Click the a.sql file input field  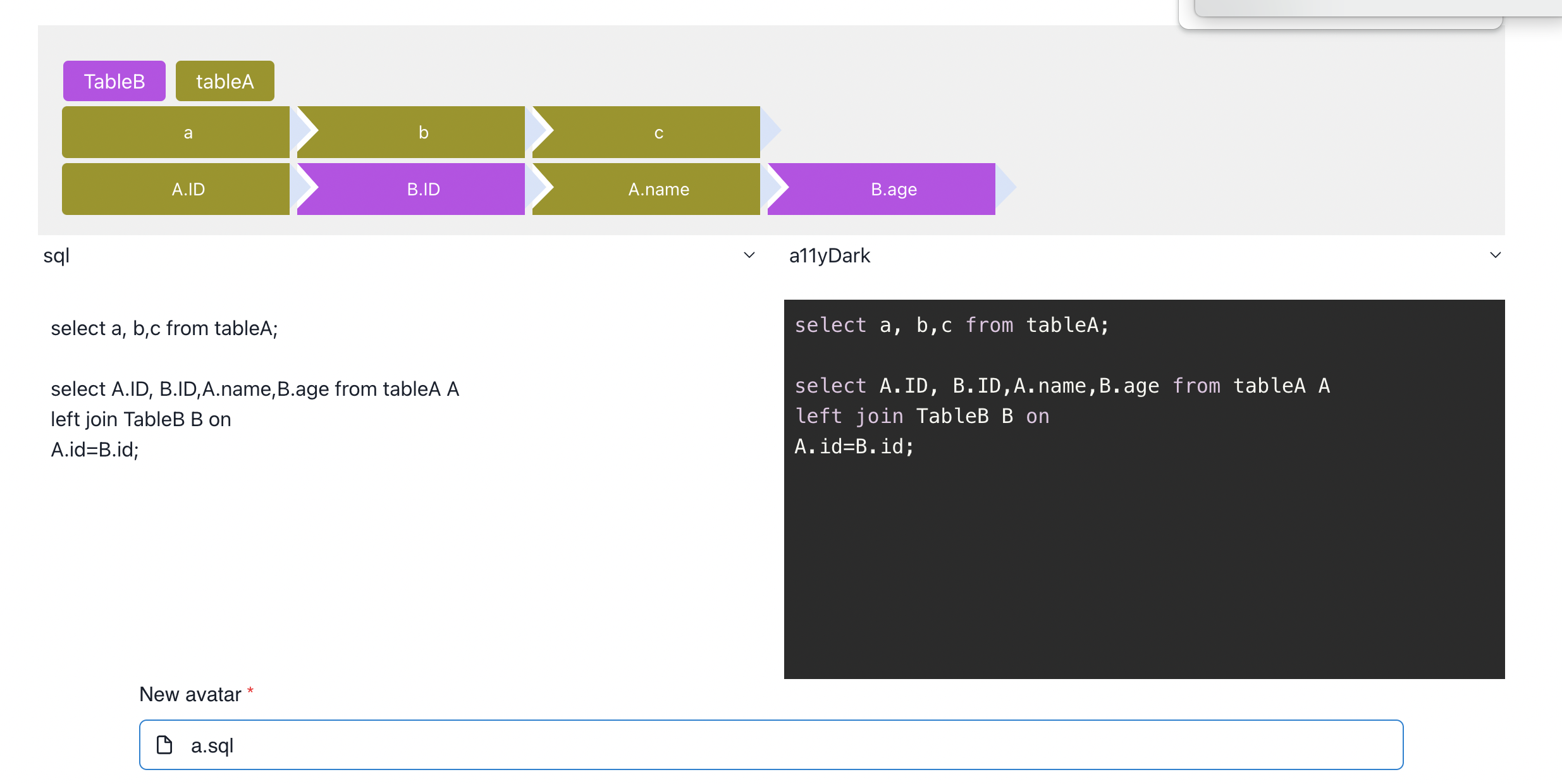click(770, 745)
